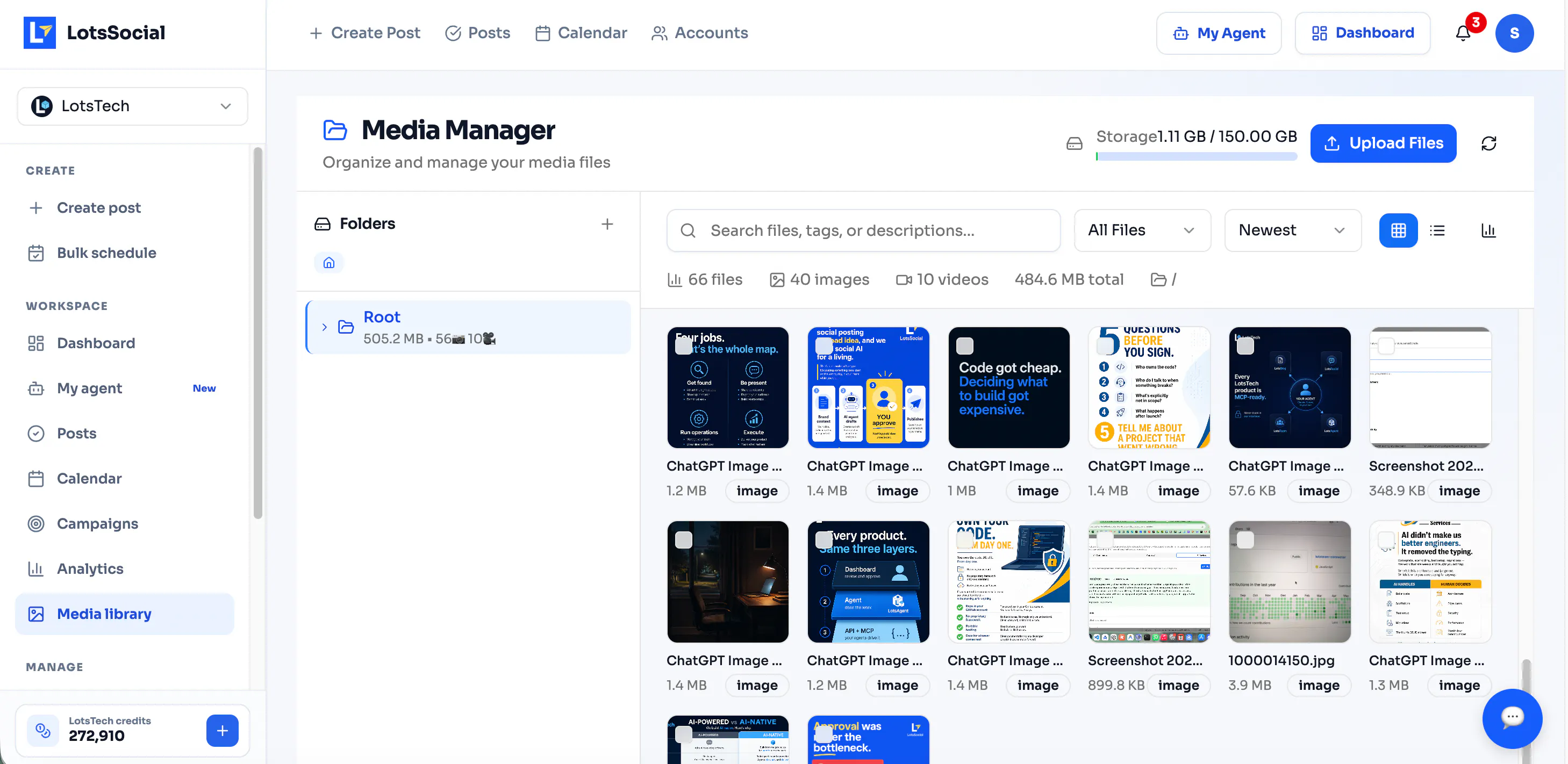Screen dimensions: 1568x764
Task: Go to Campaigns in sidebar
Action: point(125,524)
